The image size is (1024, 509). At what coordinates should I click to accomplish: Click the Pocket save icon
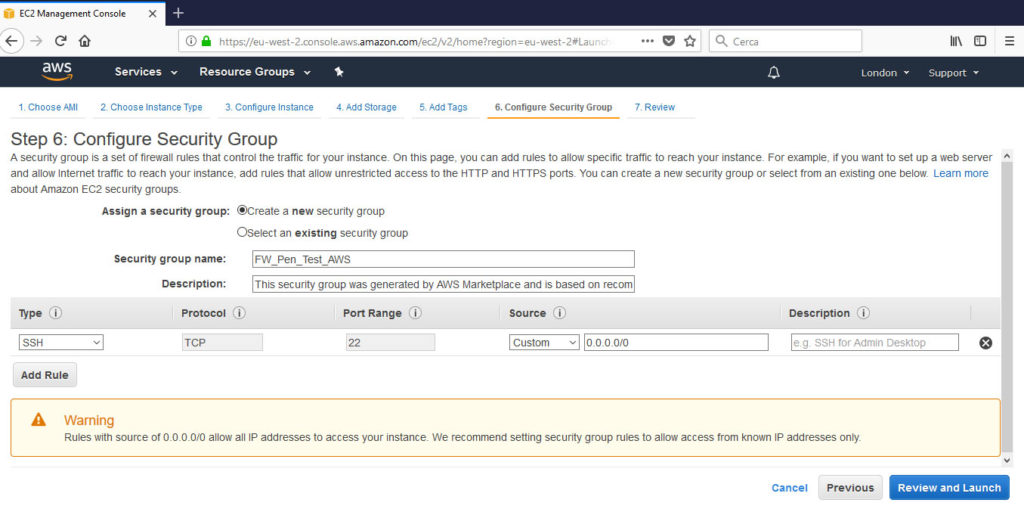tap(669, 41)
